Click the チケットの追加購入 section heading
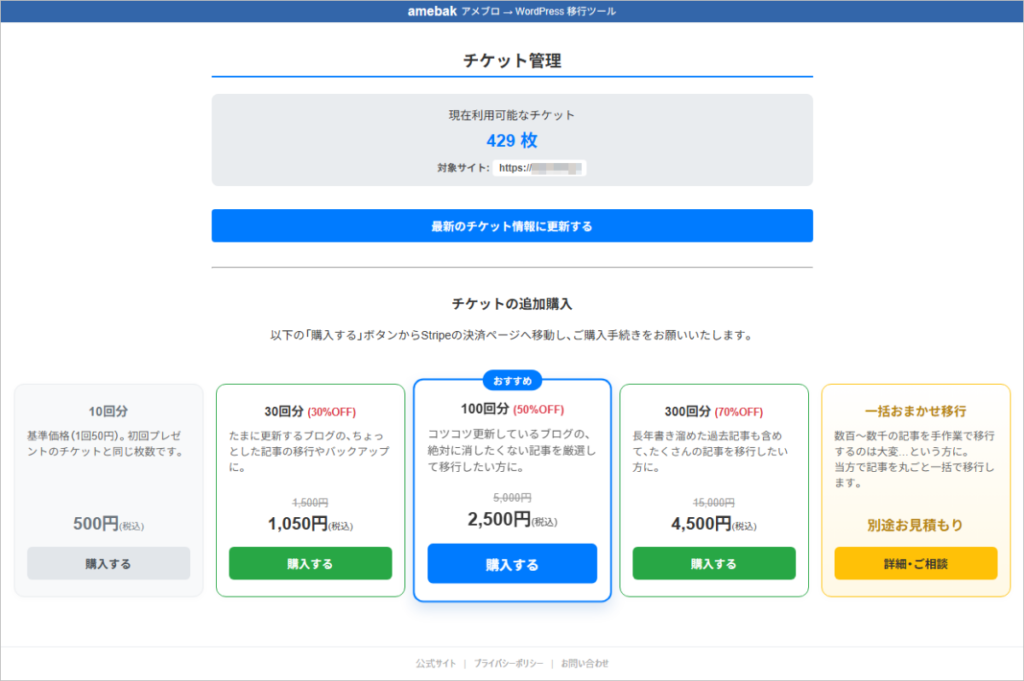The width and height of the screenshot is (1024, 681). pyautogui.click(x=512, y=303)
